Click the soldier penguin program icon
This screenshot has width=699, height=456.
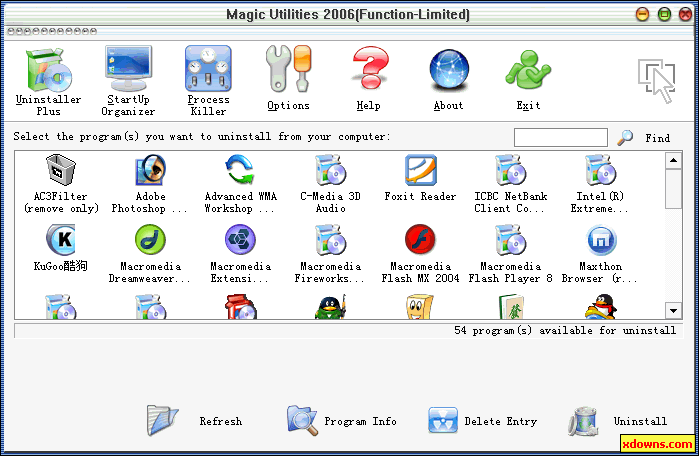pyautogui.click(x=330, y=307)
